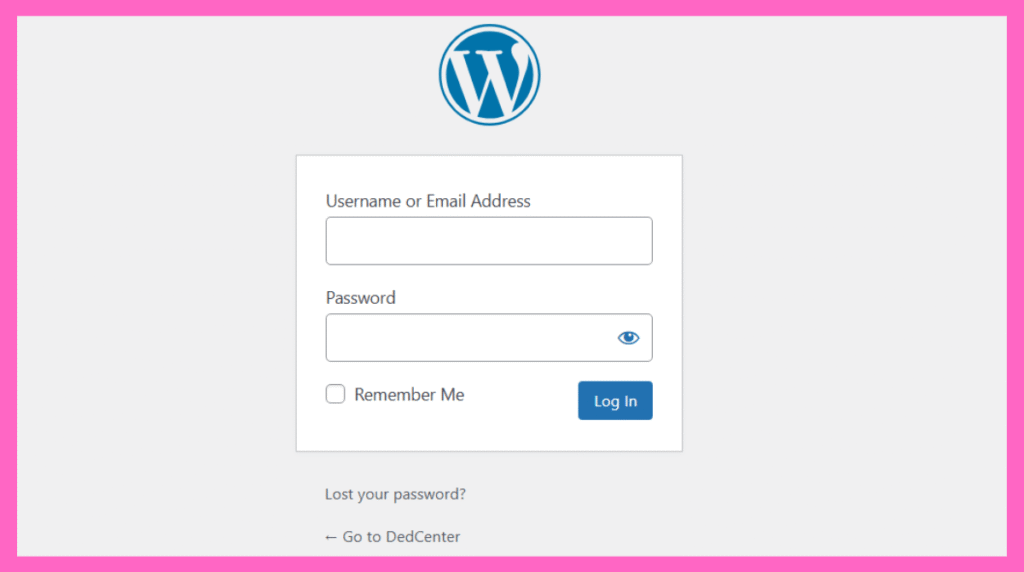Click the blue ring of the WordPress logo

point(489,27)
